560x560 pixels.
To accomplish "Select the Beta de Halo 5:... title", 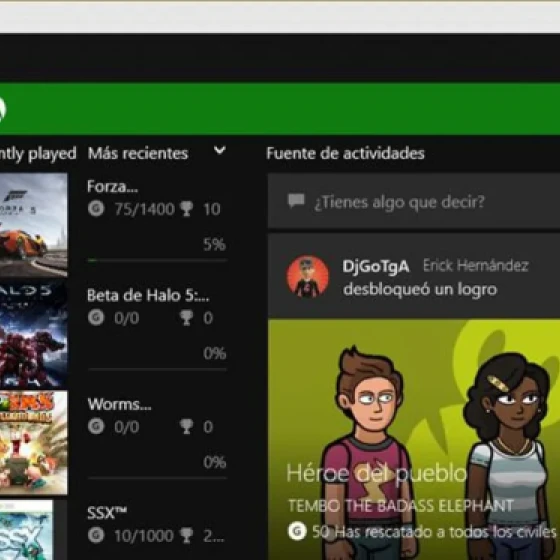I will (x=148, y=295).
